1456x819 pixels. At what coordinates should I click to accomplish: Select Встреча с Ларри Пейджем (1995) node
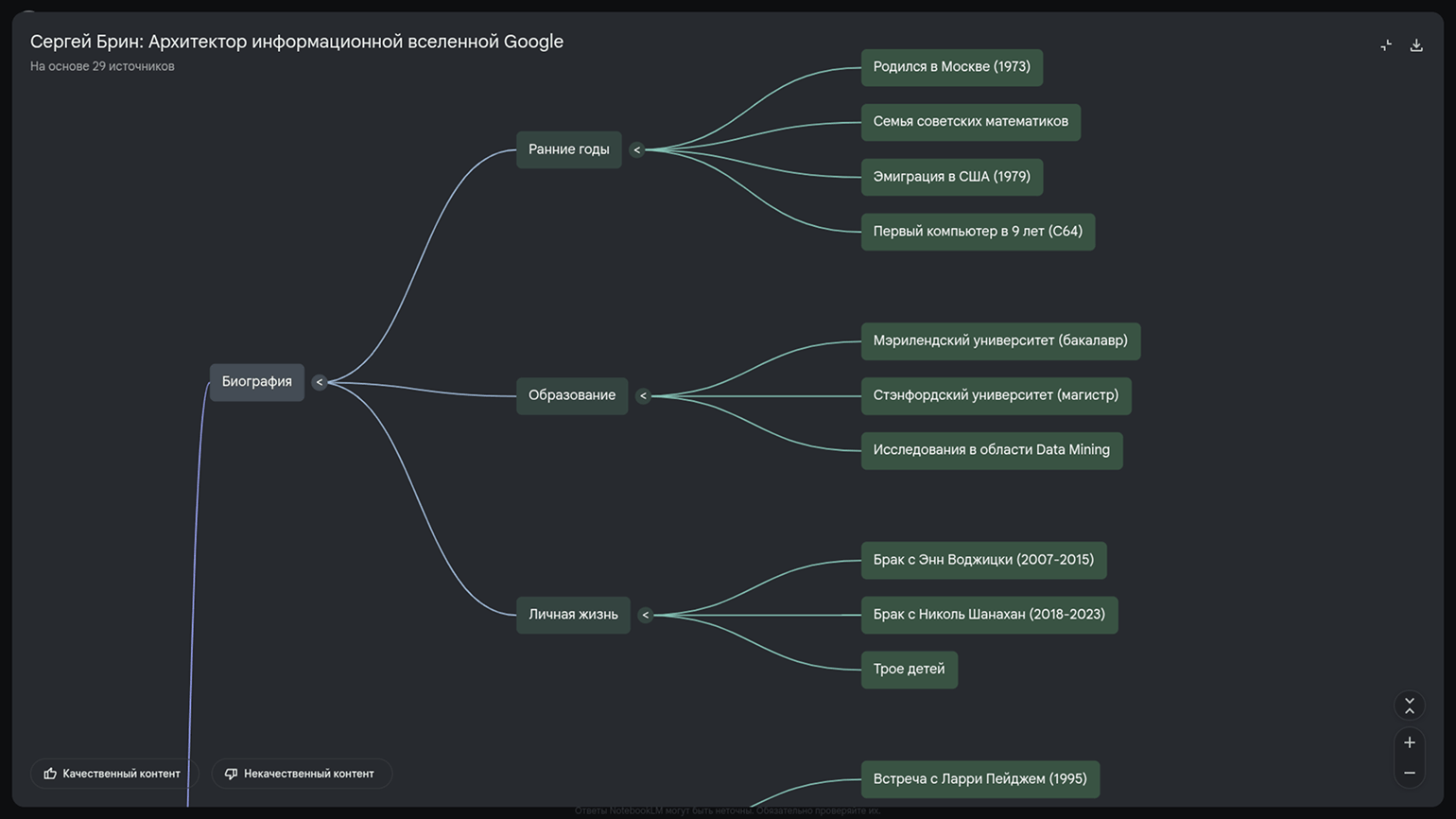tap(979, 779)
